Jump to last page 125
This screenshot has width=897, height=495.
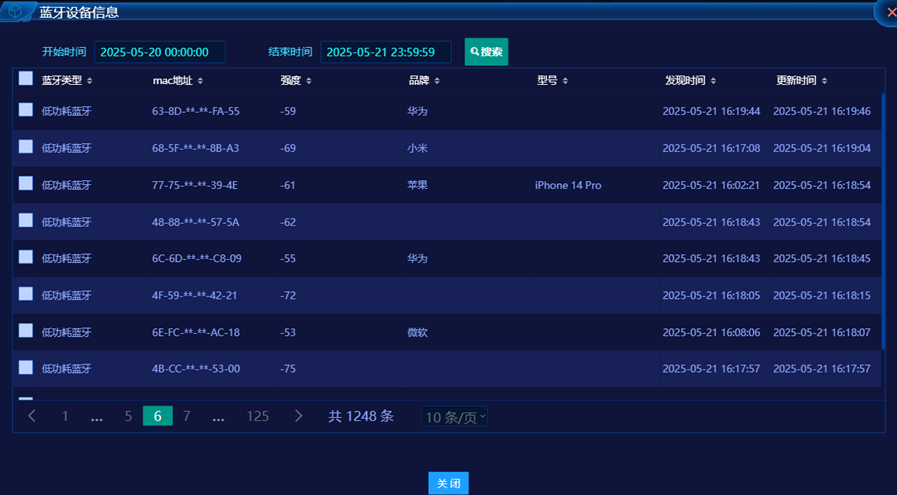pos(257,416)
